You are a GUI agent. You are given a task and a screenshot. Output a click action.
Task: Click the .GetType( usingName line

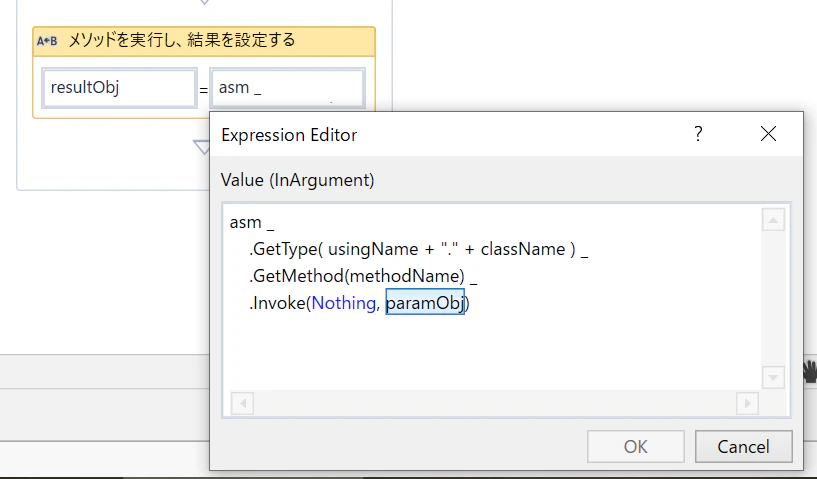pos(418,249)
